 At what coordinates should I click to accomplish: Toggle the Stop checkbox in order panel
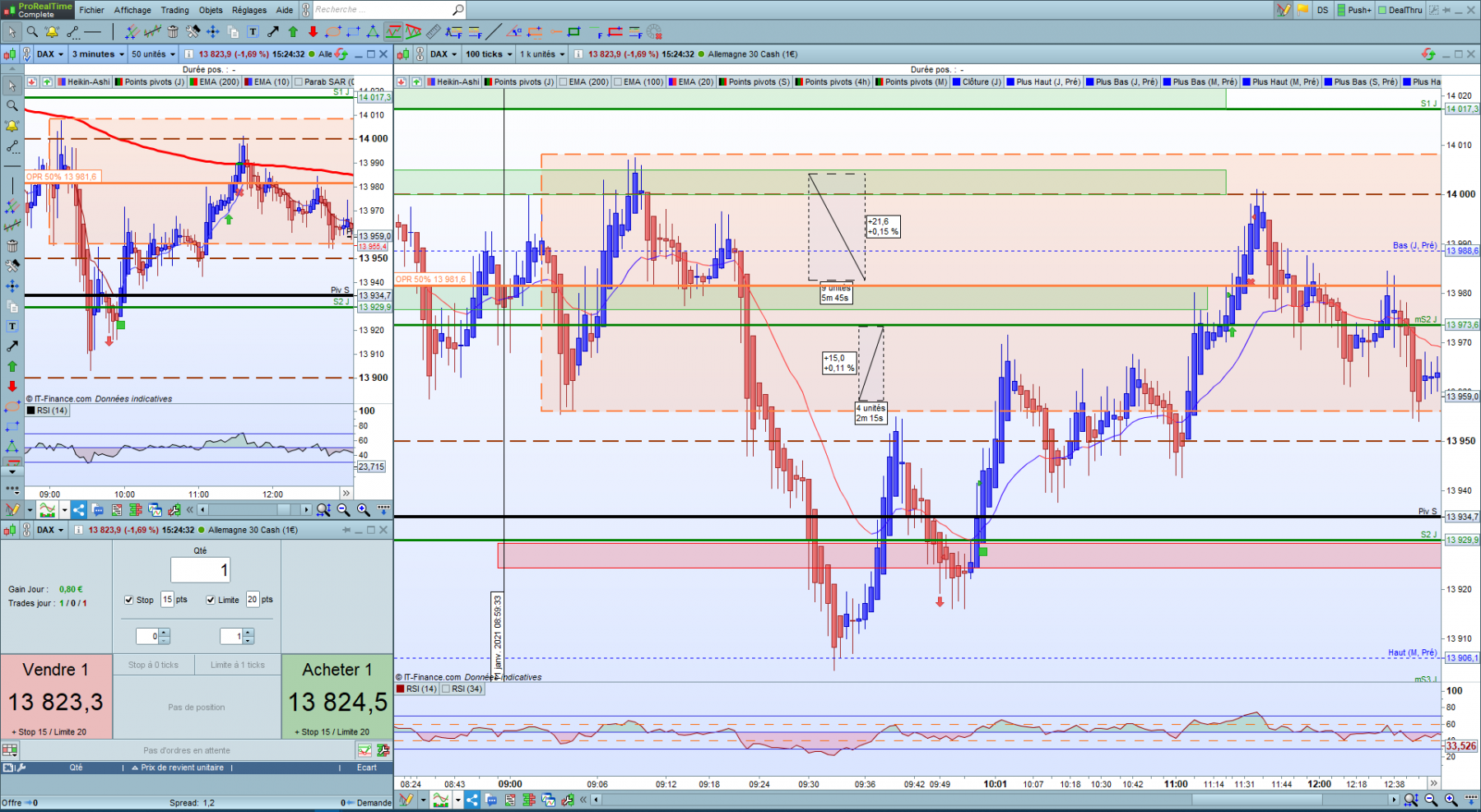[128, 600]
